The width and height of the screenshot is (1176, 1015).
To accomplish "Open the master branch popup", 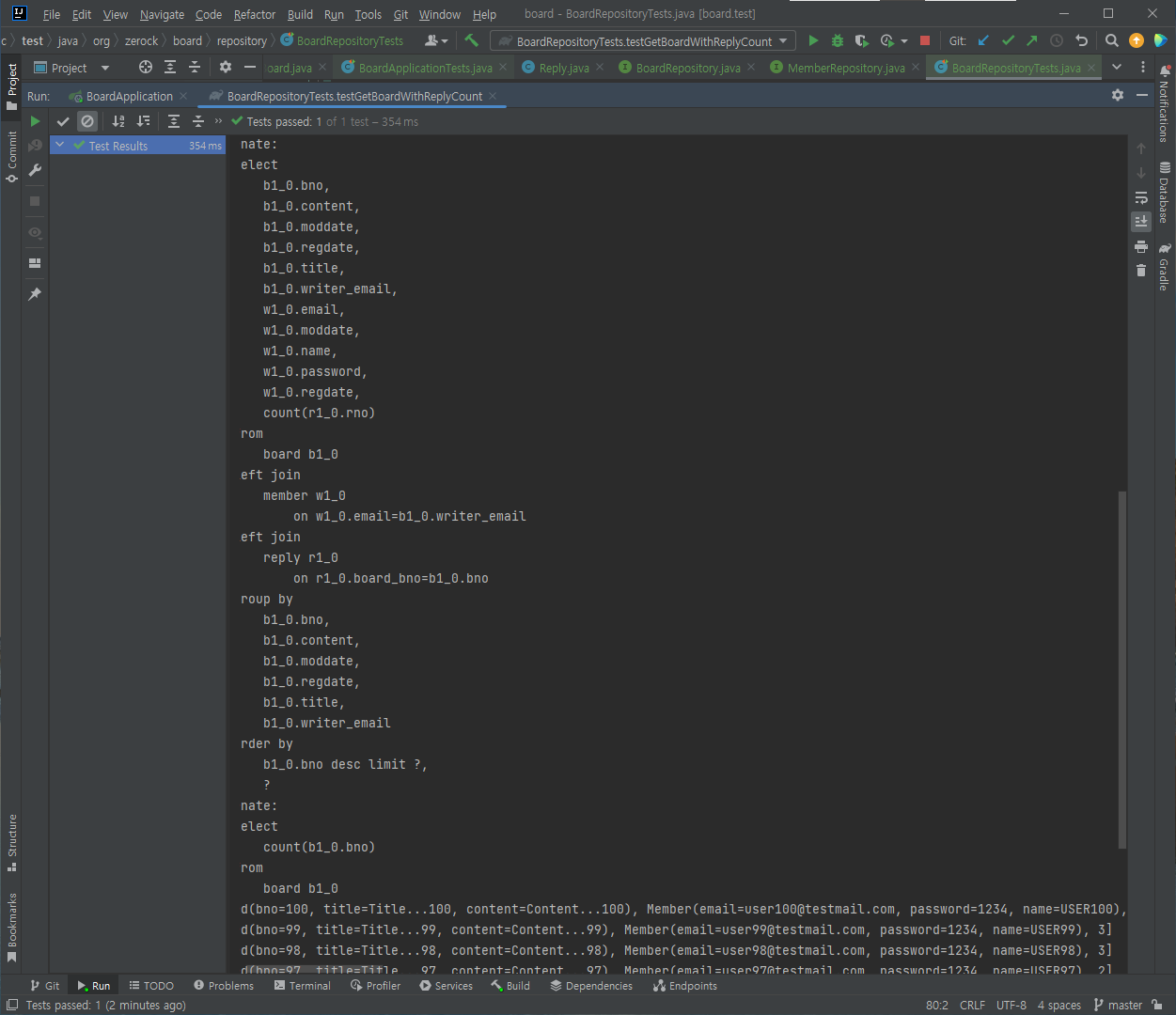I will tap(1119, 1005).
